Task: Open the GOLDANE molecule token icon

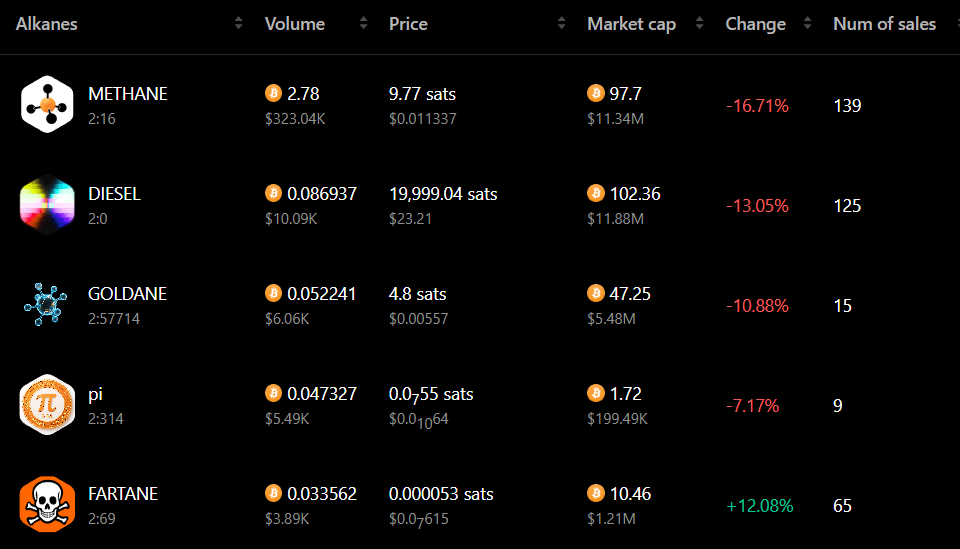Action: pyautogui.click(x=46, y=304)
